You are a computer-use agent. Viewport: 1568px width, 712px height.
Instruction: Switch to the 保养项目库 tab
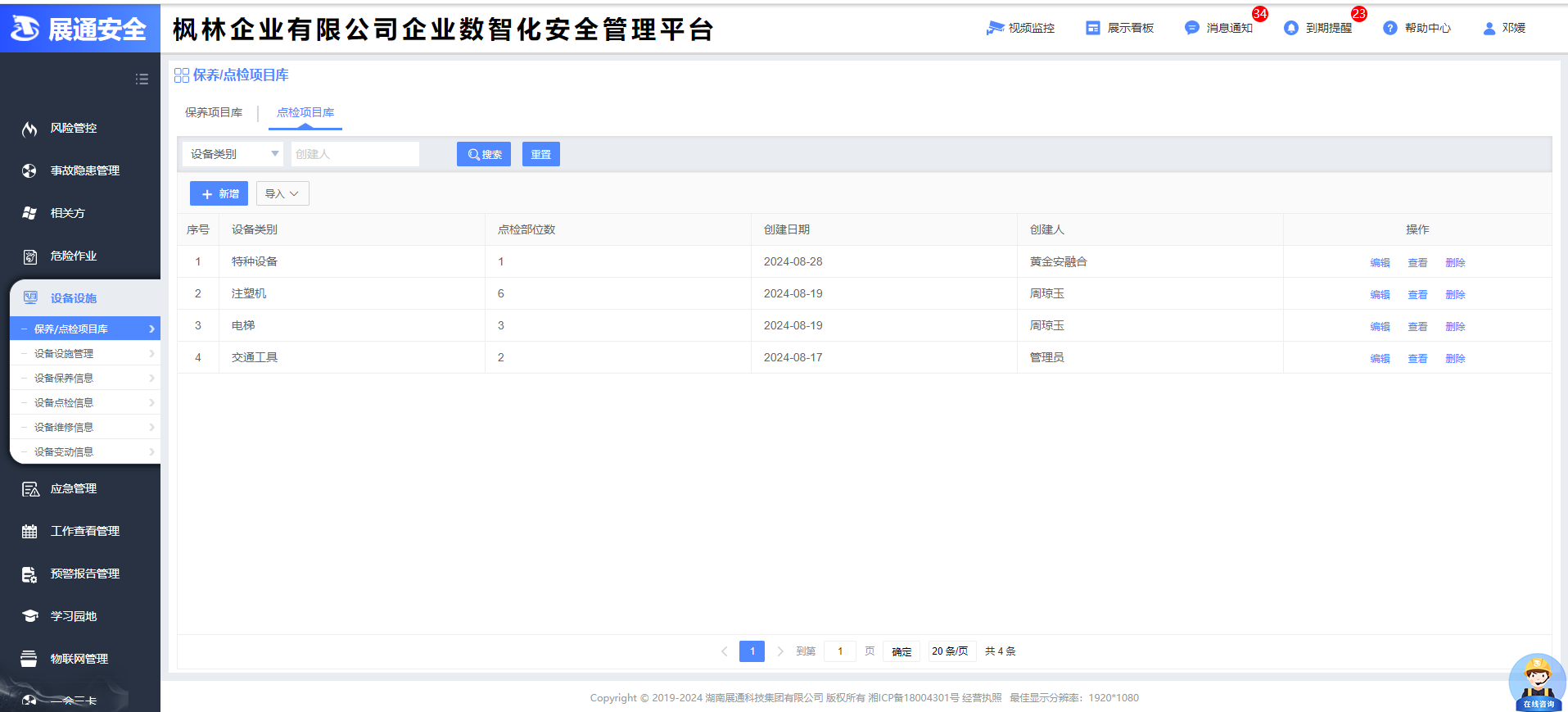pyautogui.click(x=214, y=112)
